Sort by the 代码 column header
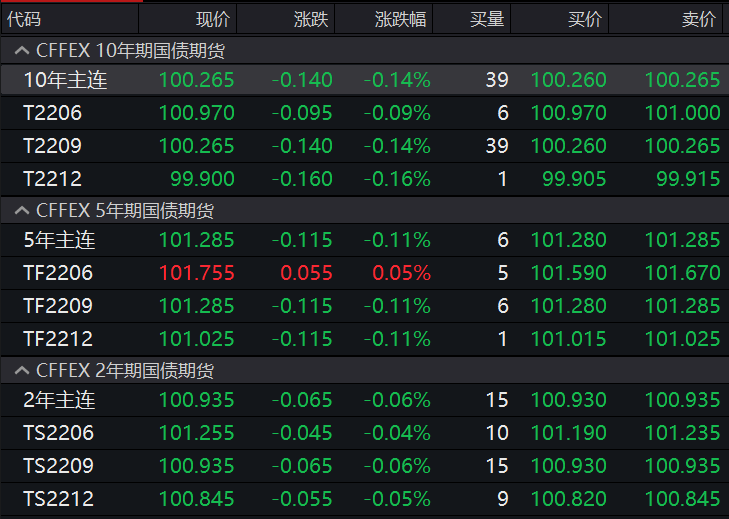The image size is (729, 519). [25, 19]
